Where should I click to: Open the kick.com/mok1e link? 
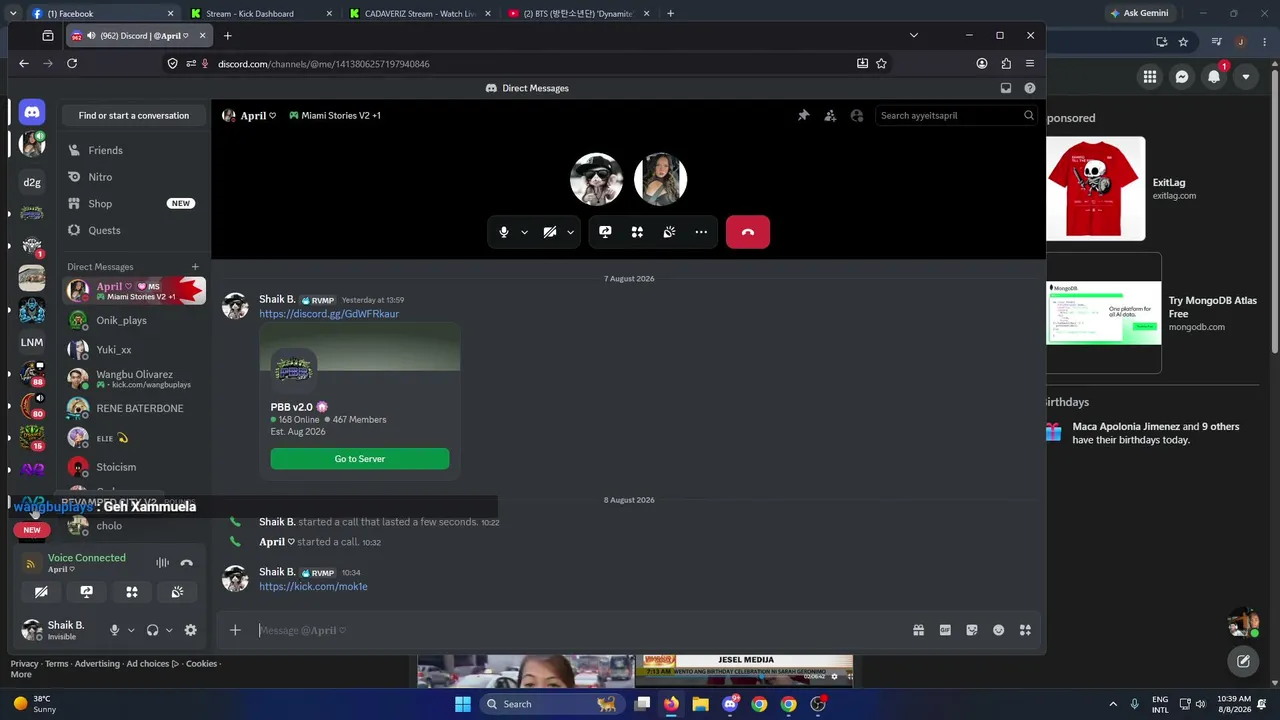pyautogui.click(x=313, y=587)
